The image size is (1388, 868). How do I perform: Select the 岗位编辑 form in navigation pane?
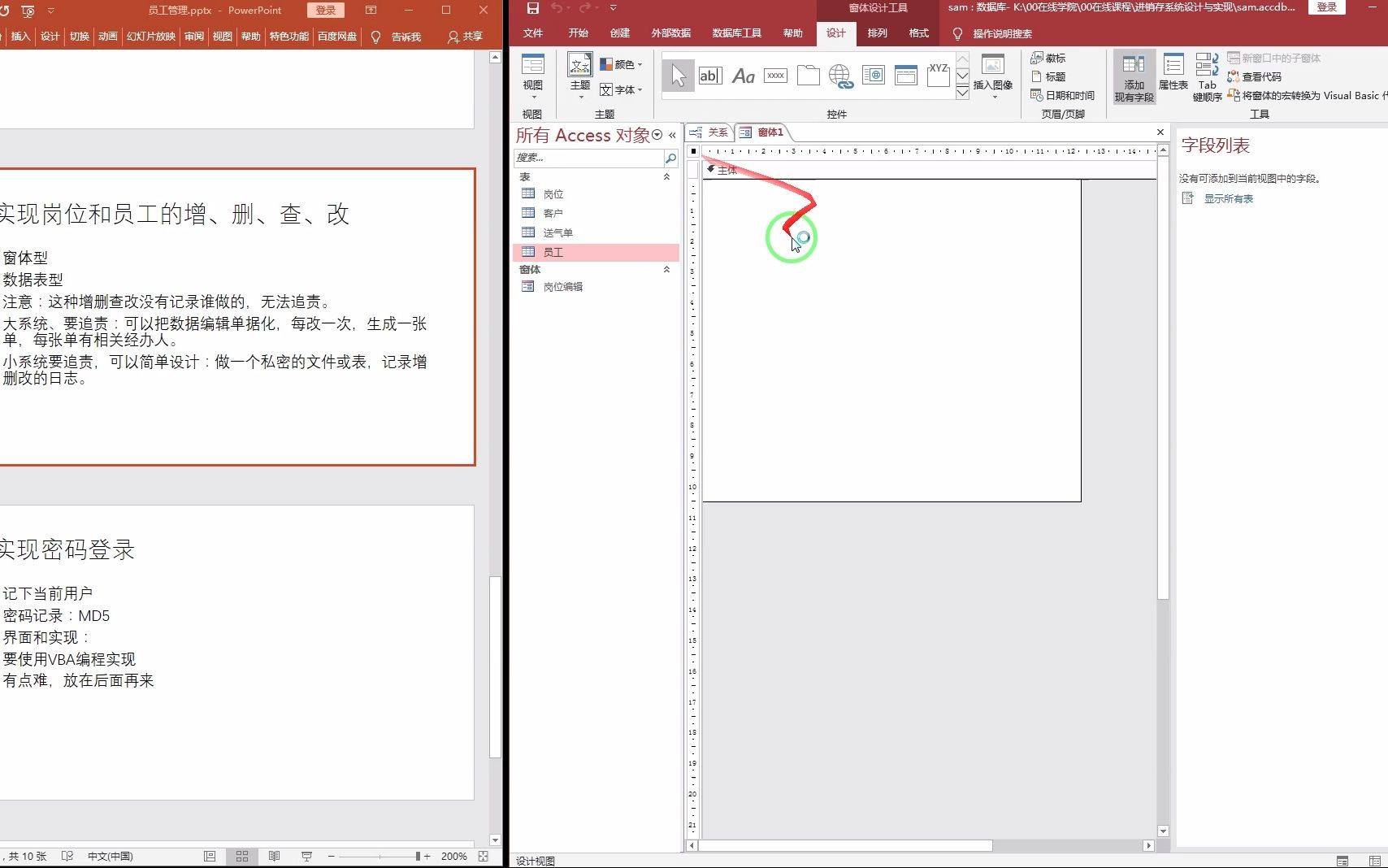pyautogui.click(x=597, y=287)
